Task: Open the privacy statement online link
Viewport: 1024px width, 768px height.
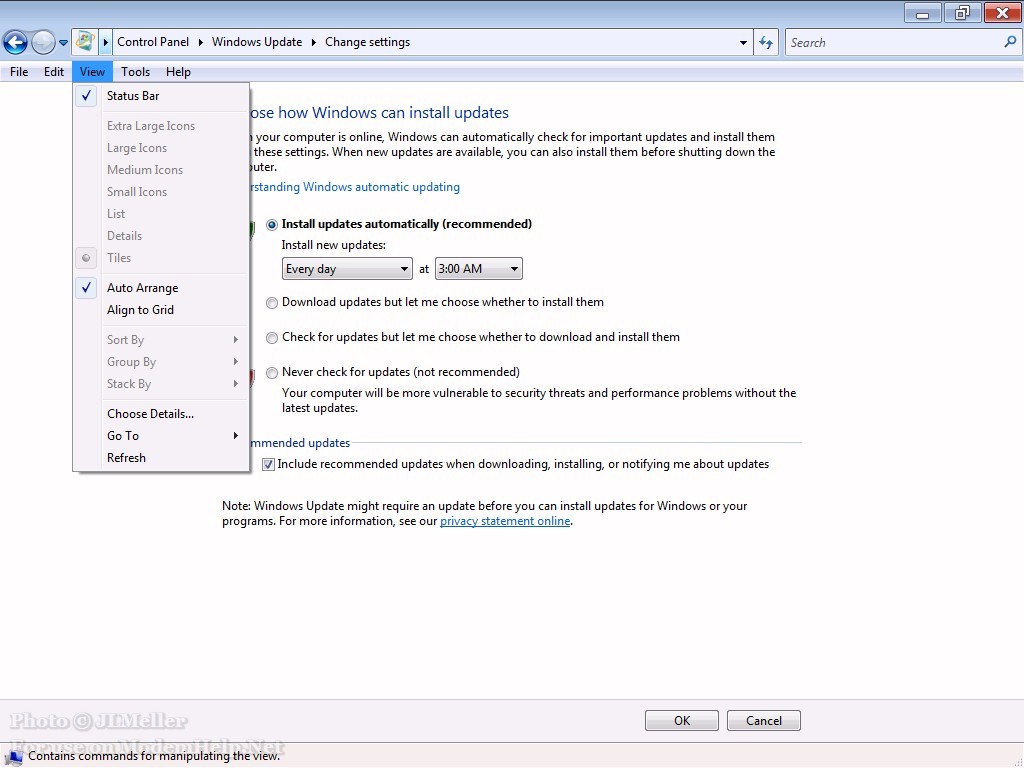Action: (505, 521)
